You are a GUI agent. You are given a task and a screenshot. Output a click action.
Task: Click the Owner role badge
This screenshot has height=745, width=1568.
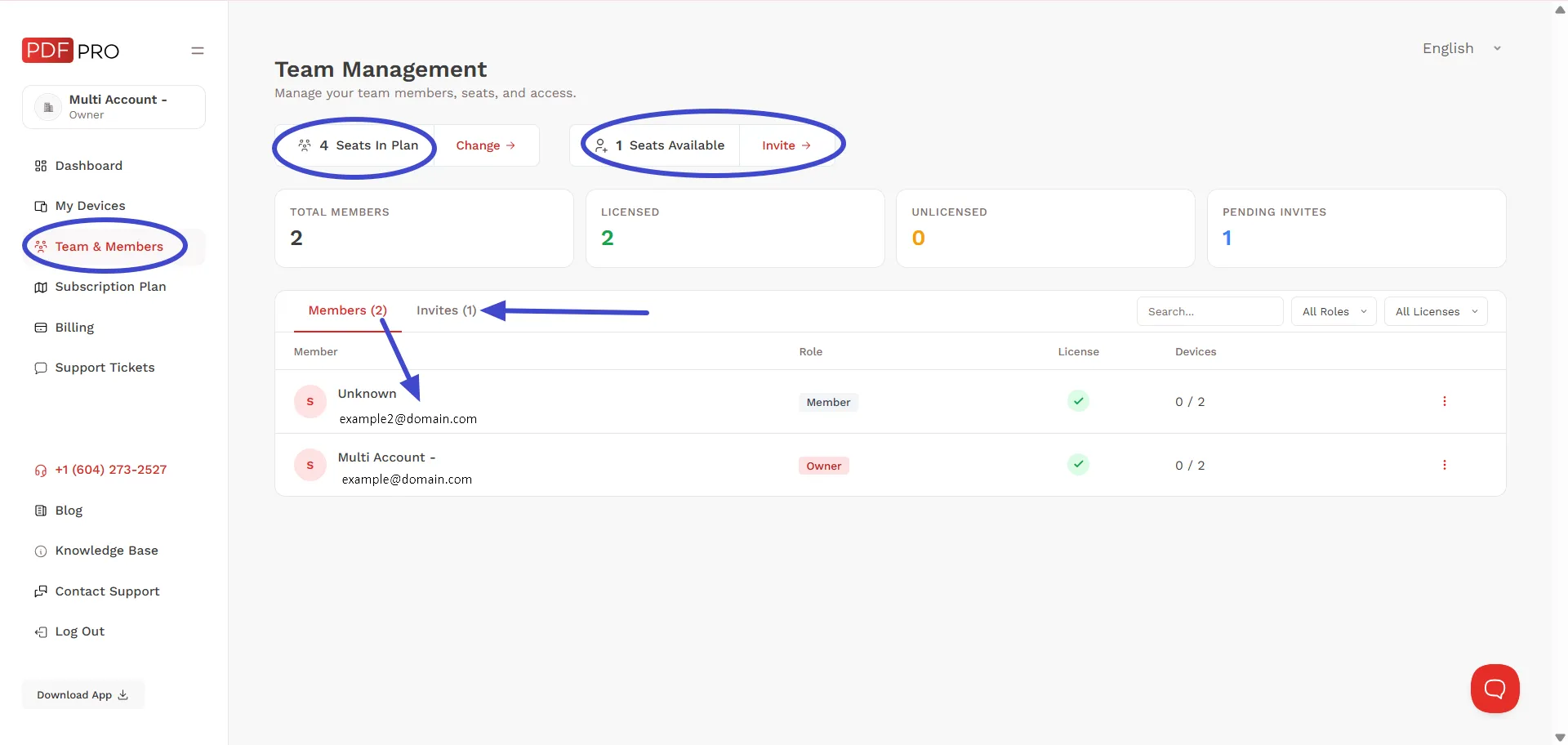[x=824, y=466]
